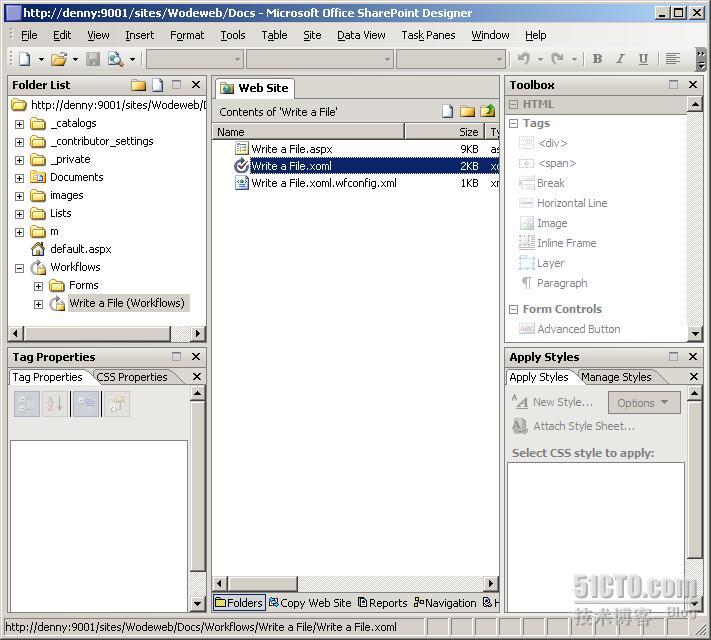The width and height of the screenshot is (711, 640).
Task: Open the Navigation view
Action: click(445, 603)
